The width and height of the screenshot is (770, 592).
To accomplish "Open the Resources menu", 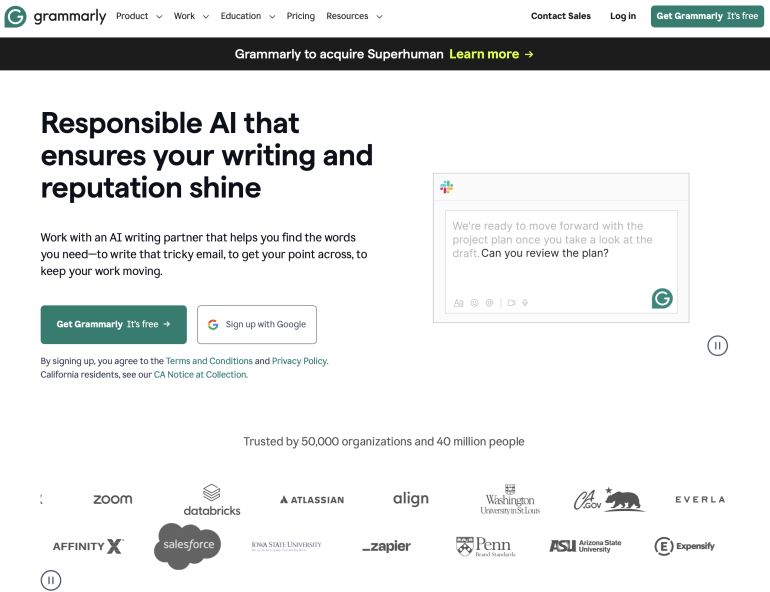I will tap(347, 16).
